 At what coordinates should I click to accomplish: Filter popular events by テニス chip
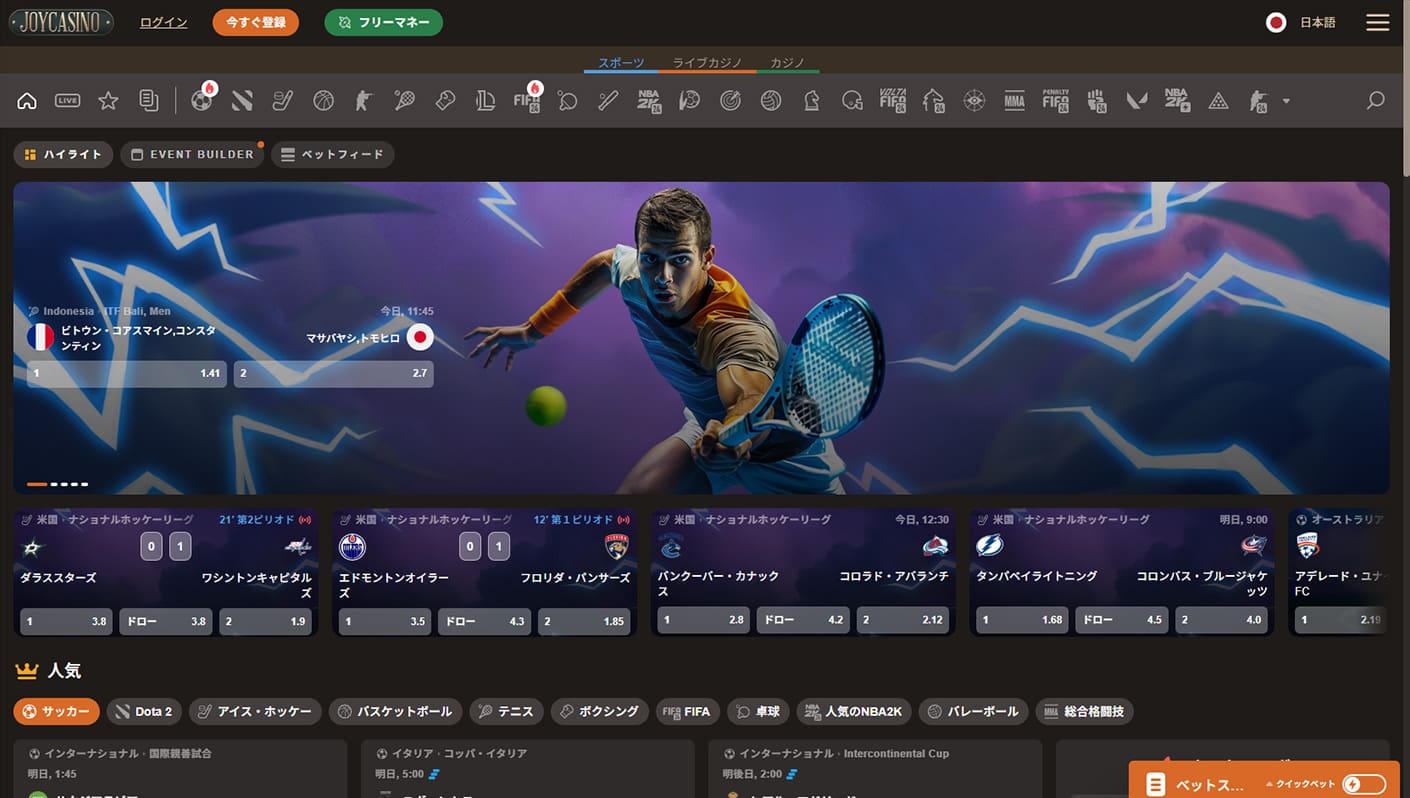click(506, 712)
